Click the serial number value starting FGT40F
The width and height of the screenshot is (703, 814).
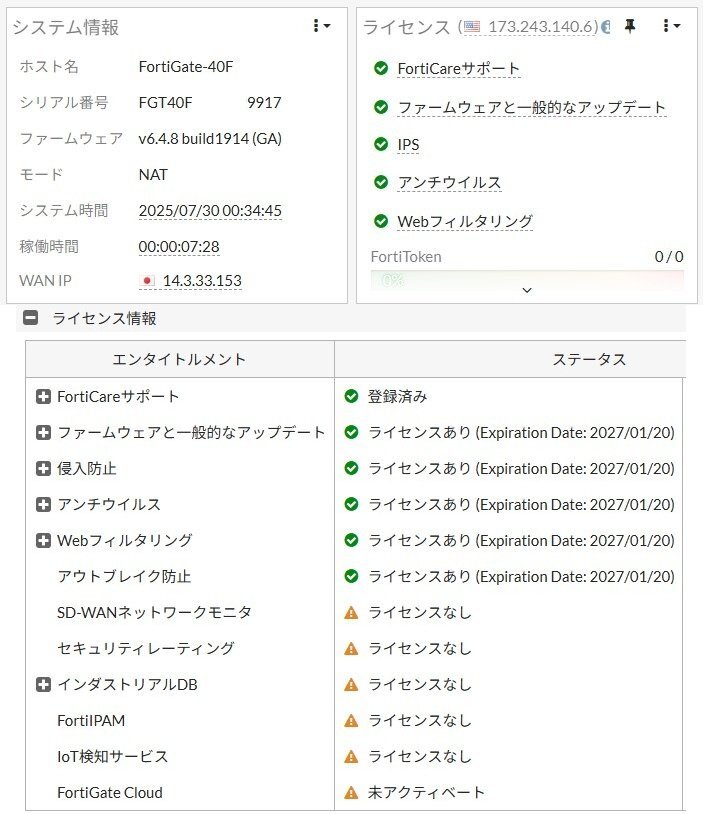pos(210,102)
